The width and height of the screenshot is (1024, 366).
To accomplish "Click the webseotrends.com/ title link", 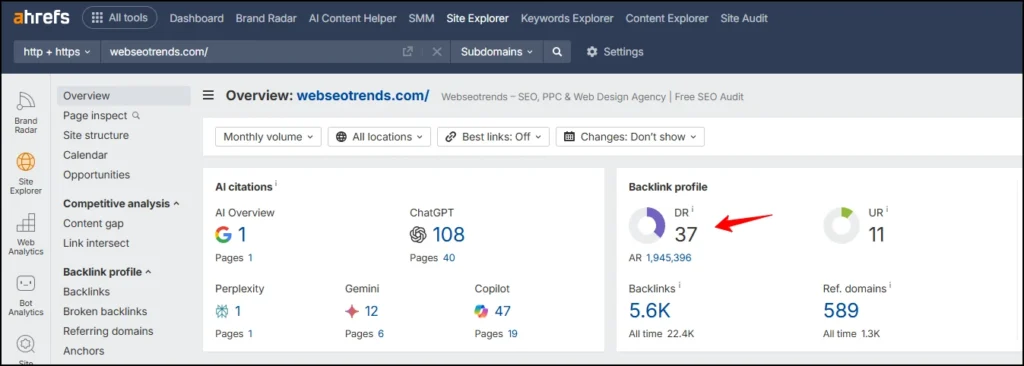I will click(x=363, y=96).
